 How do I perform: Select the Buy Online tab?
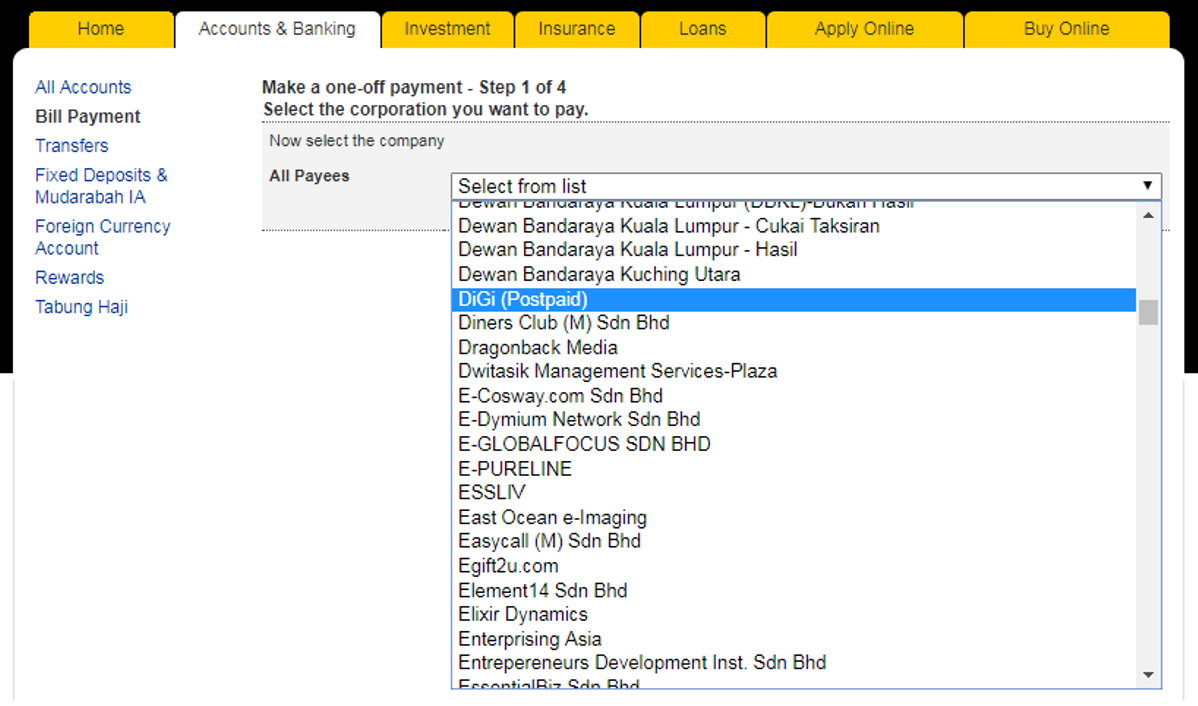point(1067,30)
